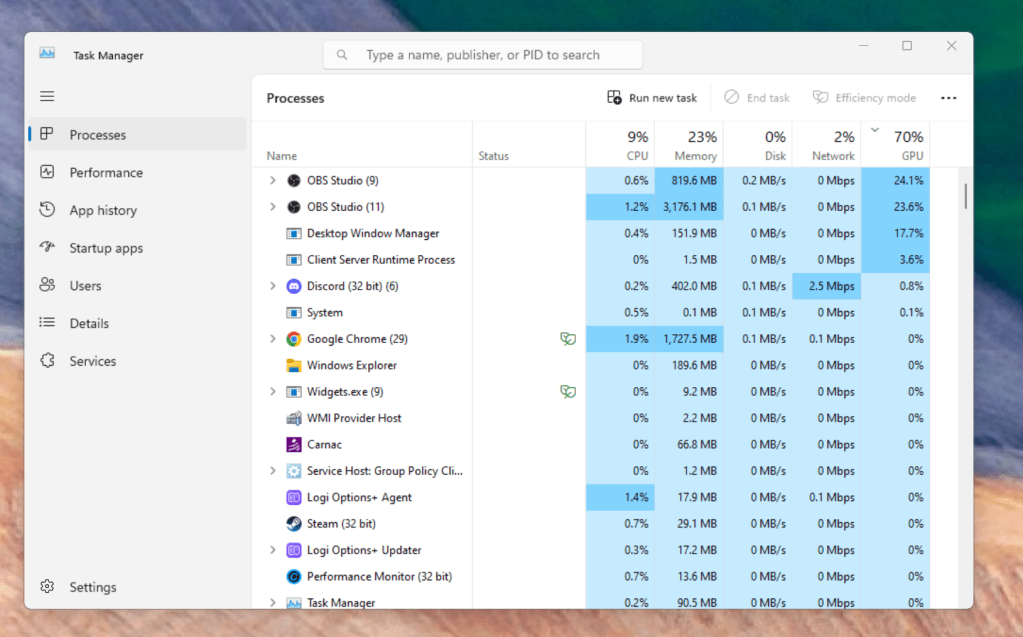The height and width of the screenshot is (637, 1023).
Task: Click the Efficiency mode button
Action: point(864,98)
